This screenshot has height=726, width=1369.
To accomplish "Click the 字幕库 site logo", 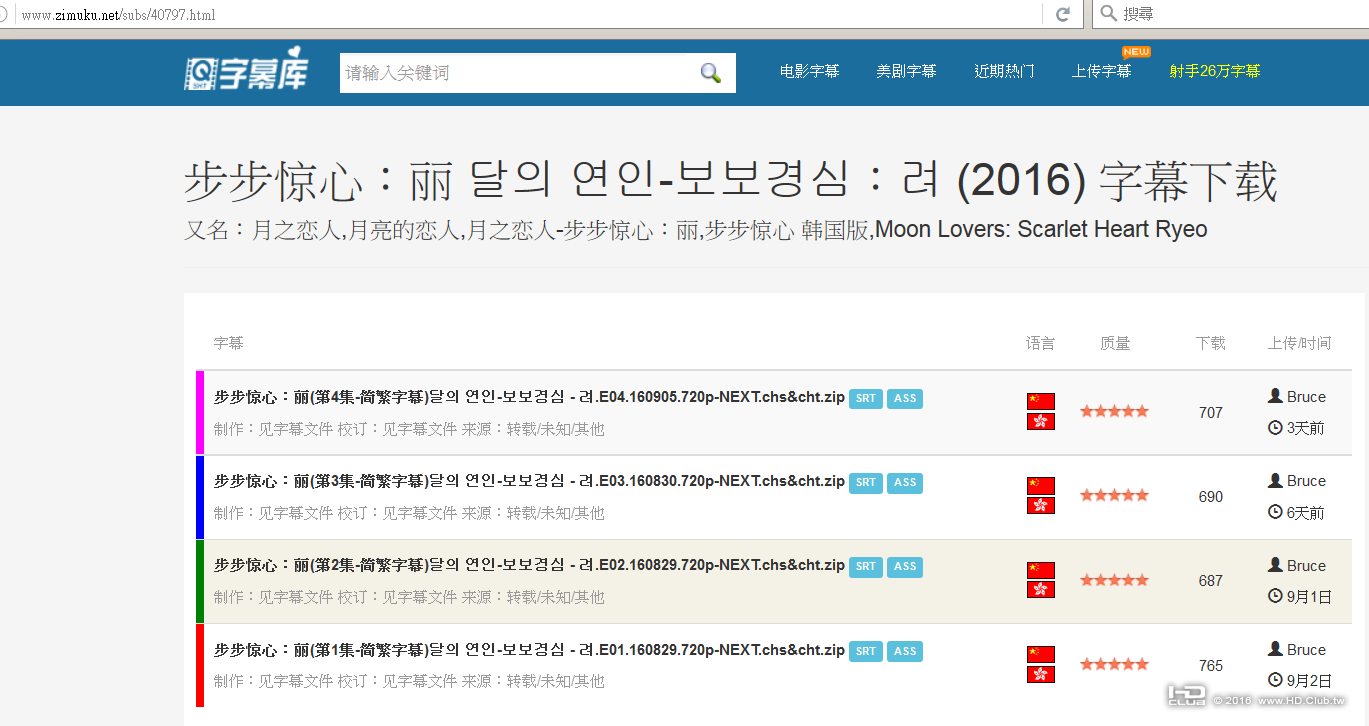I will tap(245, 72).
